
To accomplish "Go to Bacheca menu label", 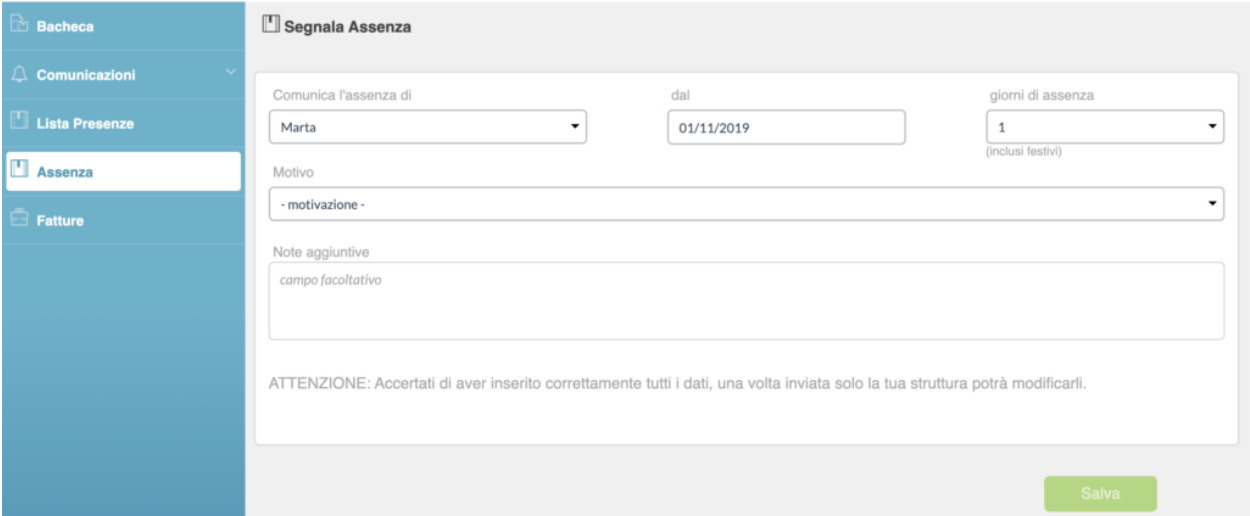I will tap(66, 27).
